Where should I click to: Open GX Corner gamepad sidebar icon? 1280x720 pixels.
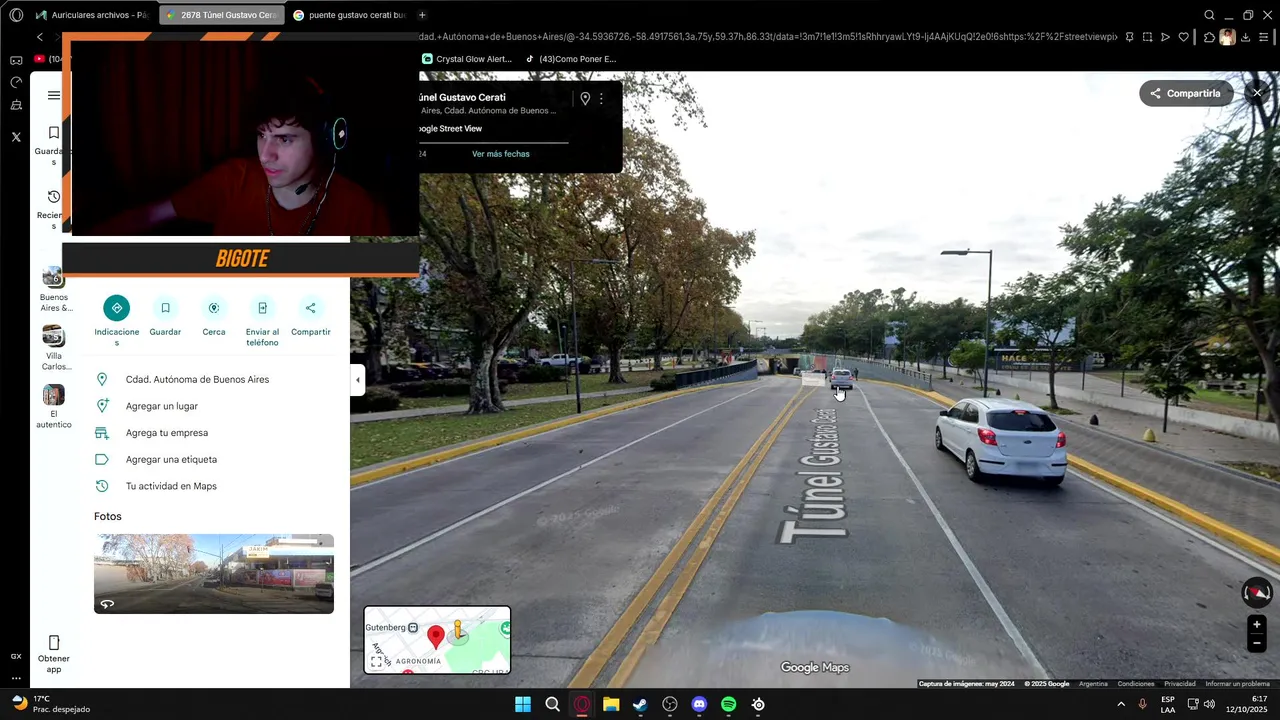tap(16, 60)
